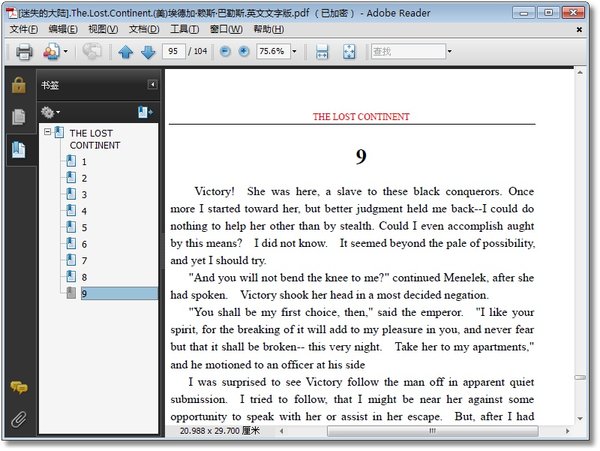Click the horizontal scrollbar thumb
Screen dimensions: 600x451
coord(432,431)
